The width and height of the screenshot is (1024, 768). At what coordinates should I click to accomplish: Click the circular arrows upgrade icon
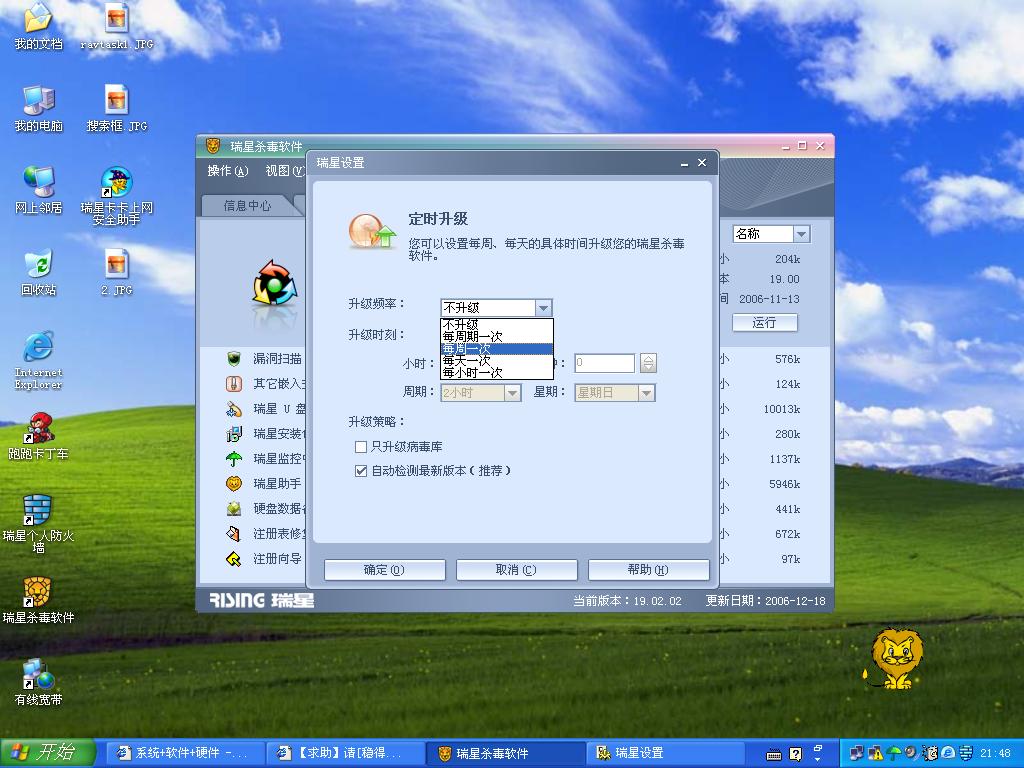275,283
